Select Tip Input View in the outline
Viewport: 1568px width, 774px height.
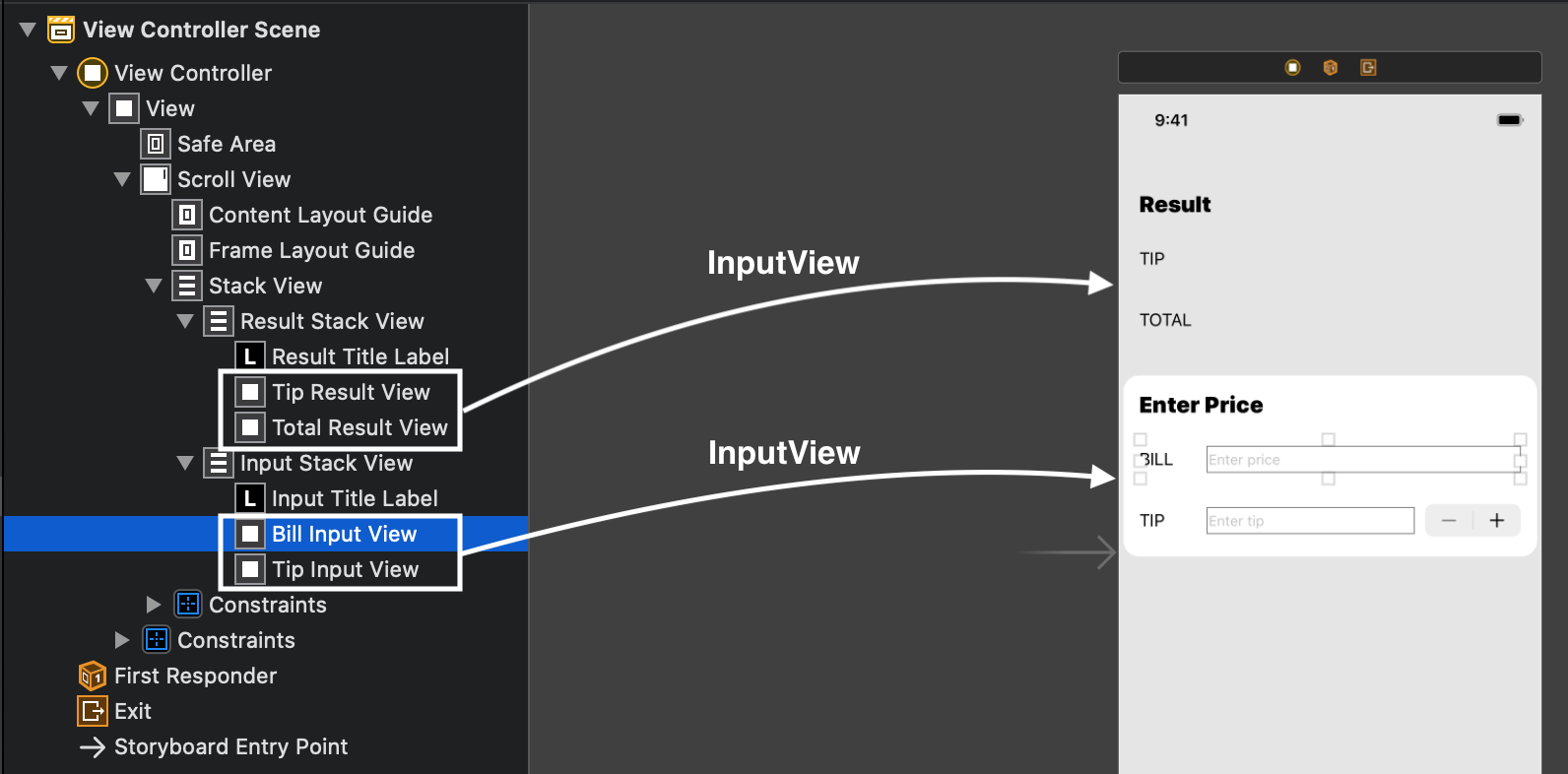tap(345, 569)
